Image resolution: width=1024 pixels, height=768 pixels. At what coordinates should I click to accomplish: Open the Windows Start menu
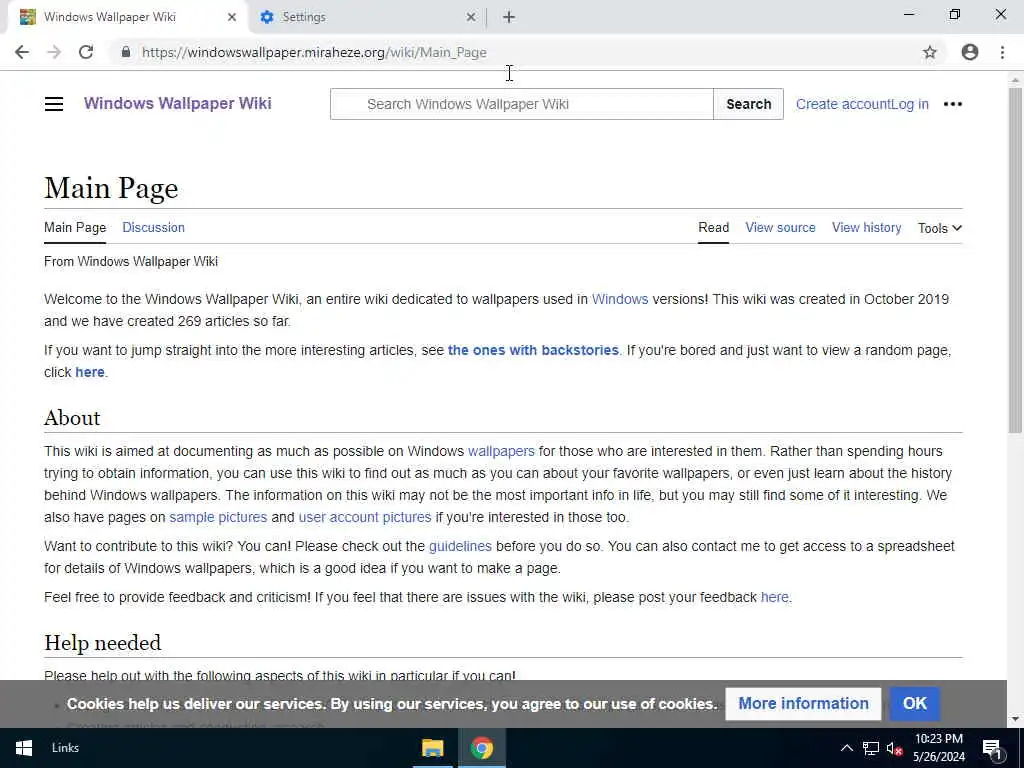tap(24, 748)
